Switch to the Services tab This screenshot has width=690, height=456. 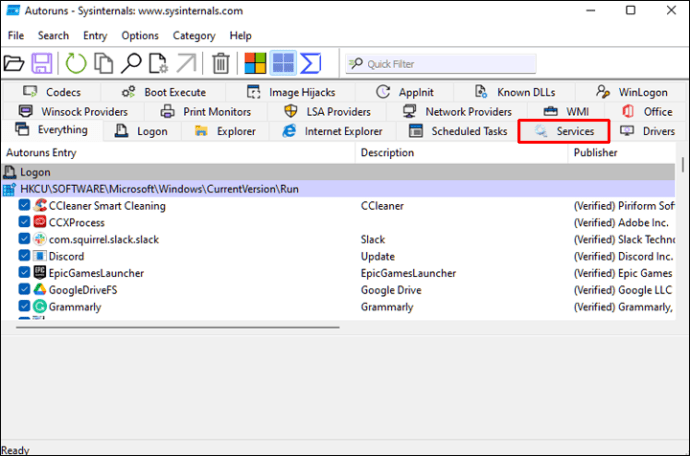click(564, 131)
